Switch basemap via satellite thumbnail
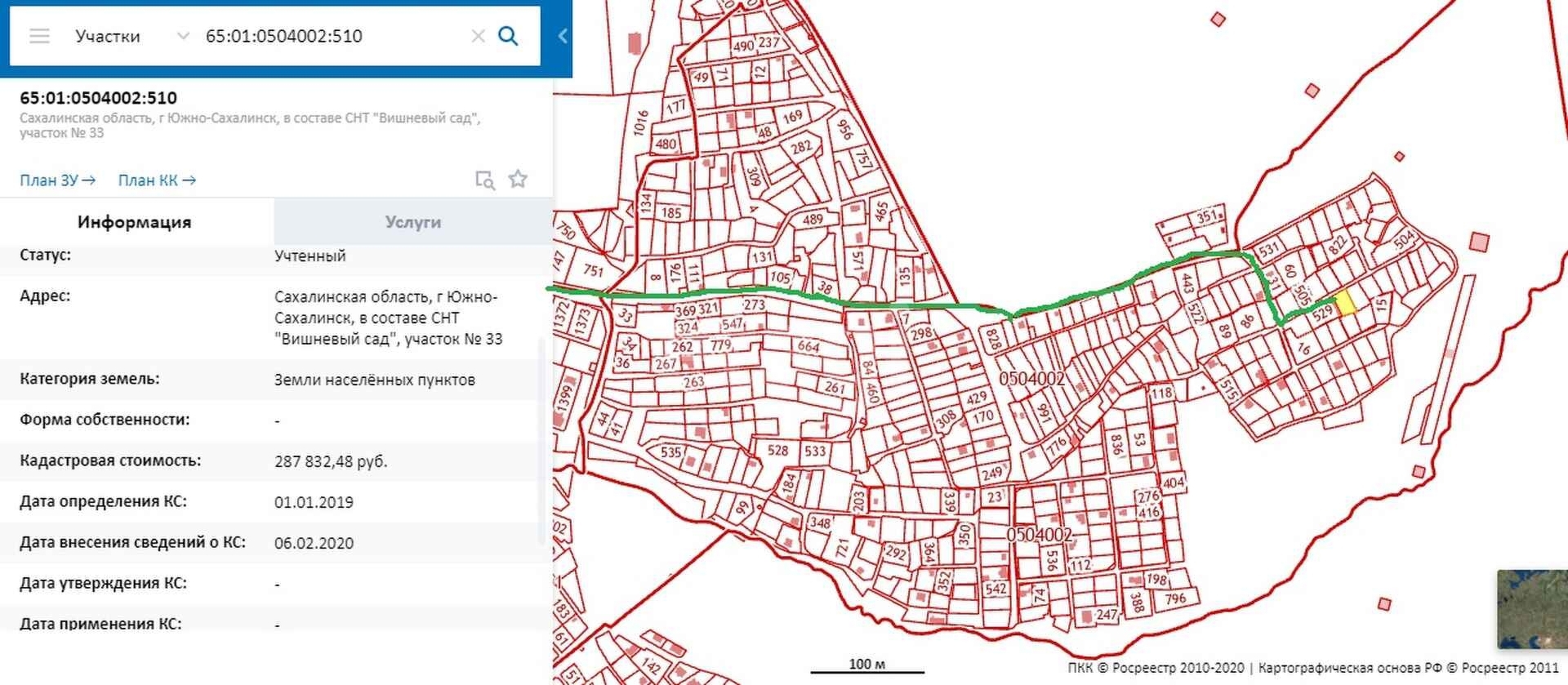The image size is (1568, 685). tap(1531, 608)
